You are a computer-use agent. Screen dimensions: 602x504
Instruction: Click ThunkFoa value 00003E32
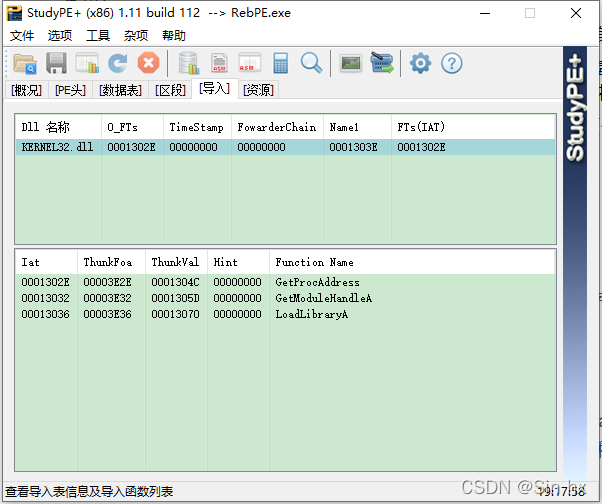click(x=108, y=299)
